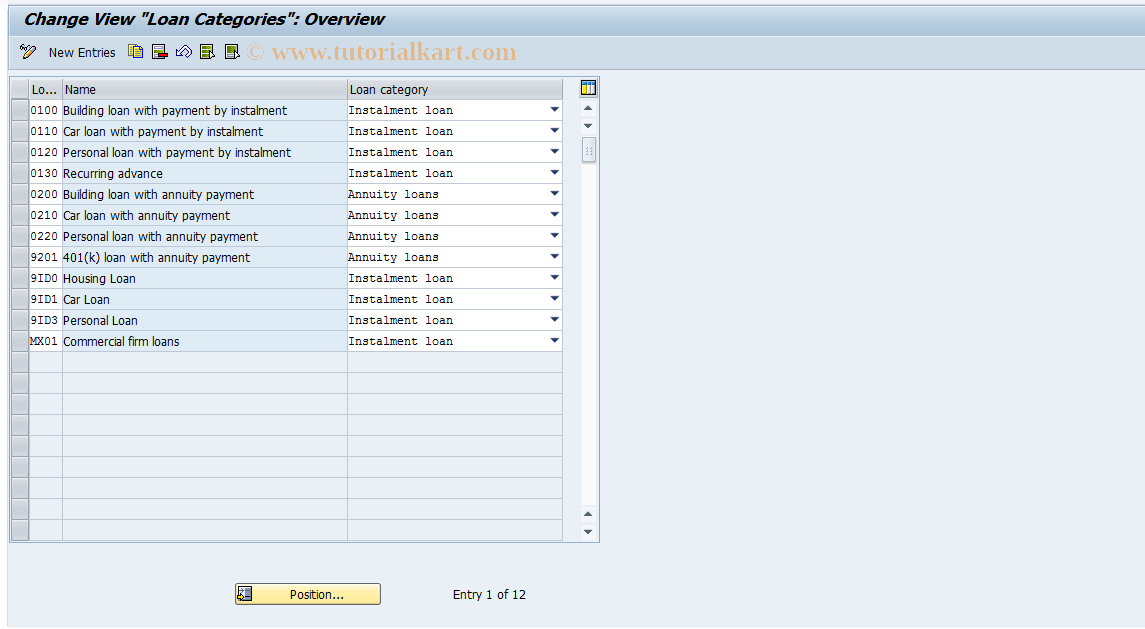Click 'Entry 1 of 12' status text
This screenshot has height=629, width=1145.
(x=489, y=595)
